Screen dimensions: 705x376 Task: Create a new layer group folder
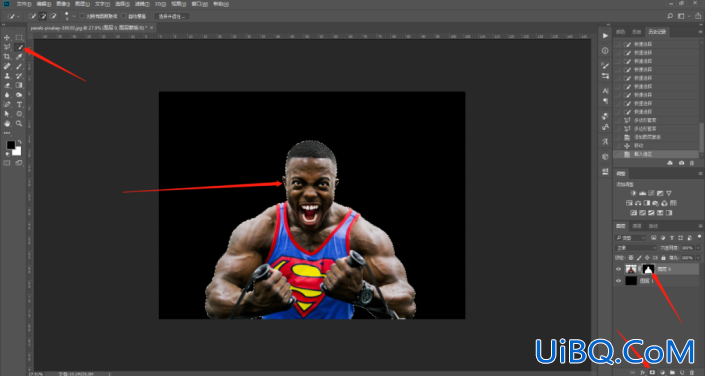pyautogui.click(x=672, y=372)
